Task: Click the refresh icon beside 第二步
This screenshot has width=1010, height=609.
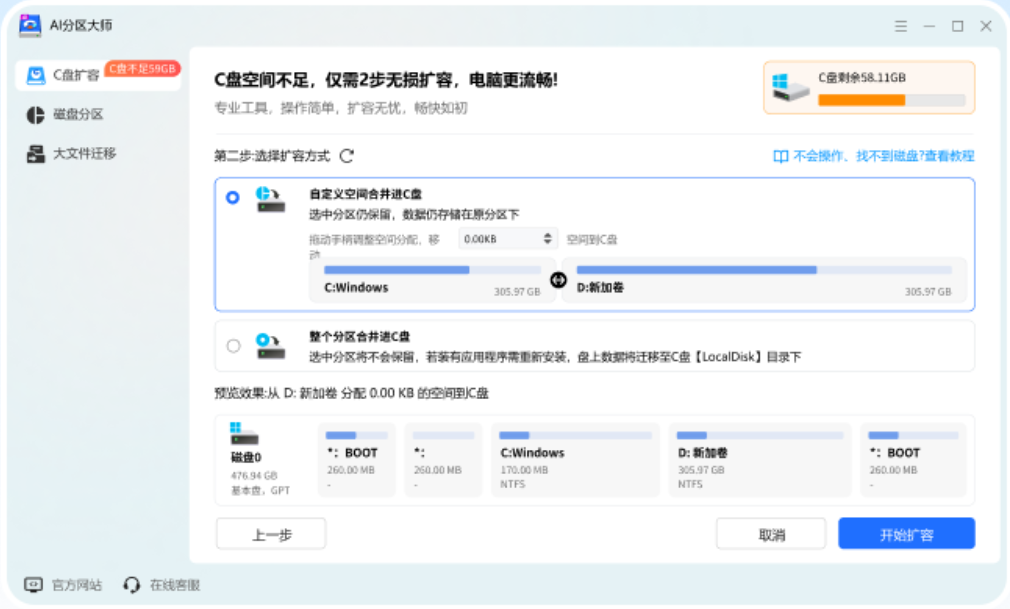Action: click(x=347, y=156)
